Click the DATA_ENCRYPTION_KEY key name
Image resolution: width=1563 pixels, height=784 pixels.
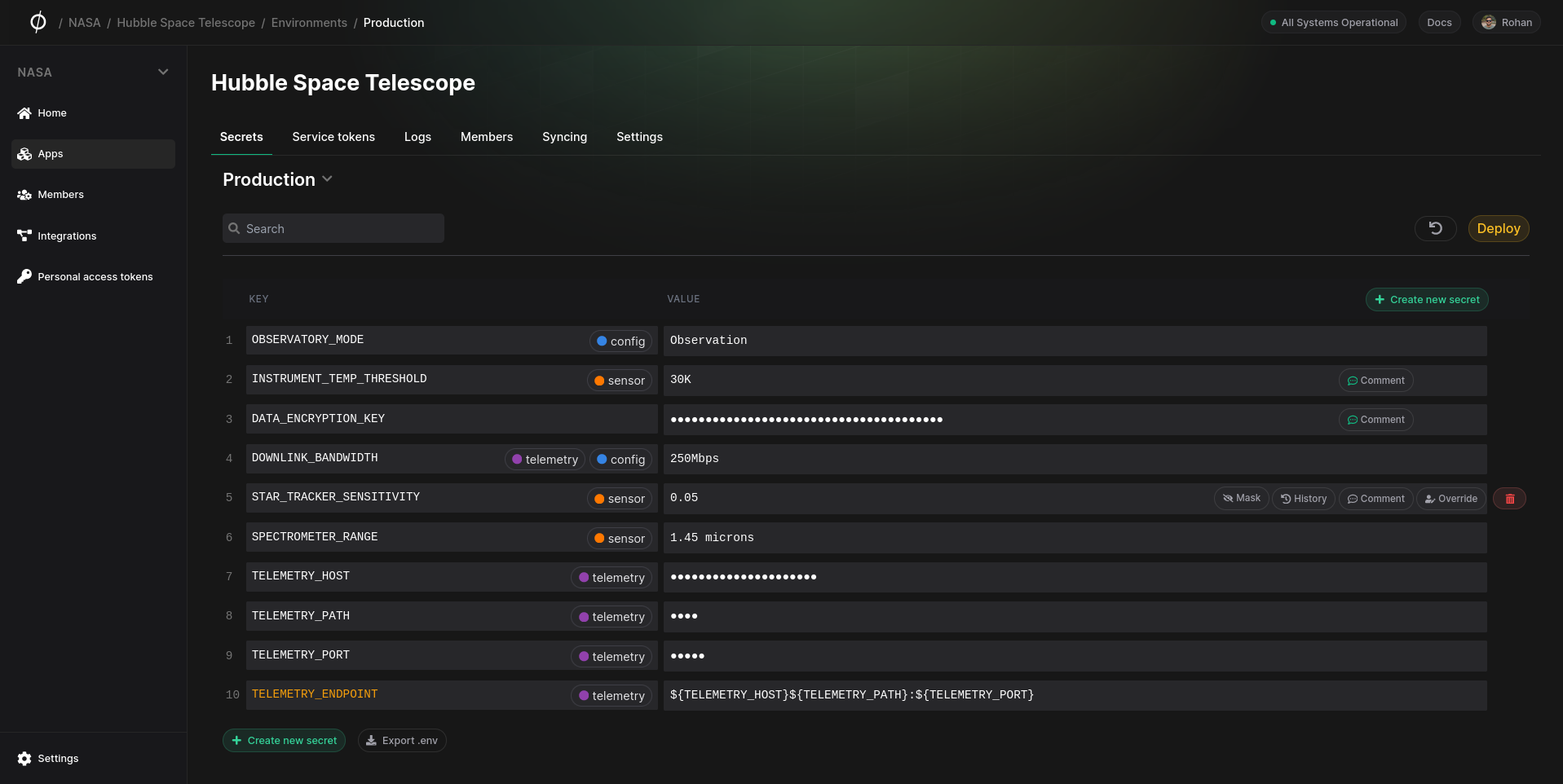[318, 419]
